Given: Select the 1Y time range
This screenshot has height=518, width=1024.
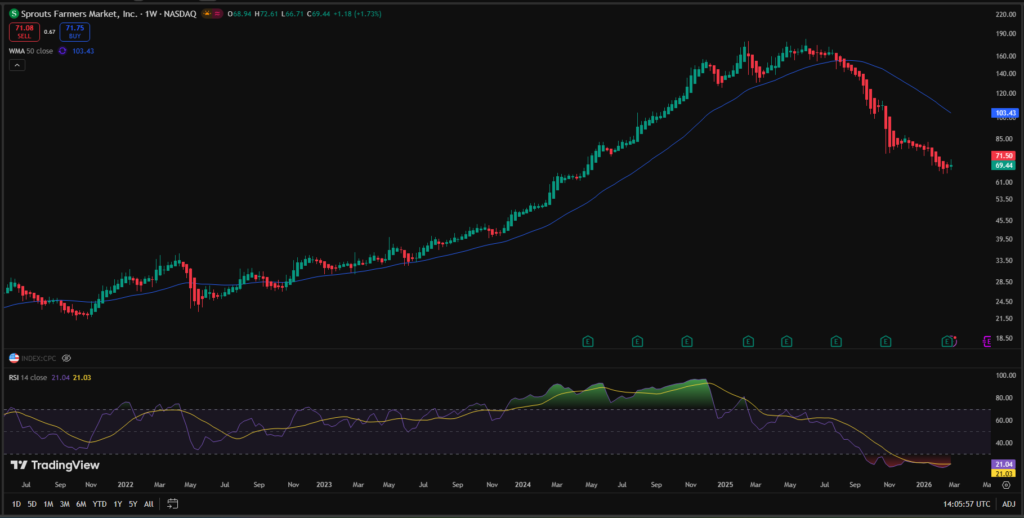Looking at the screenshot, I should (x=117, y=504).
